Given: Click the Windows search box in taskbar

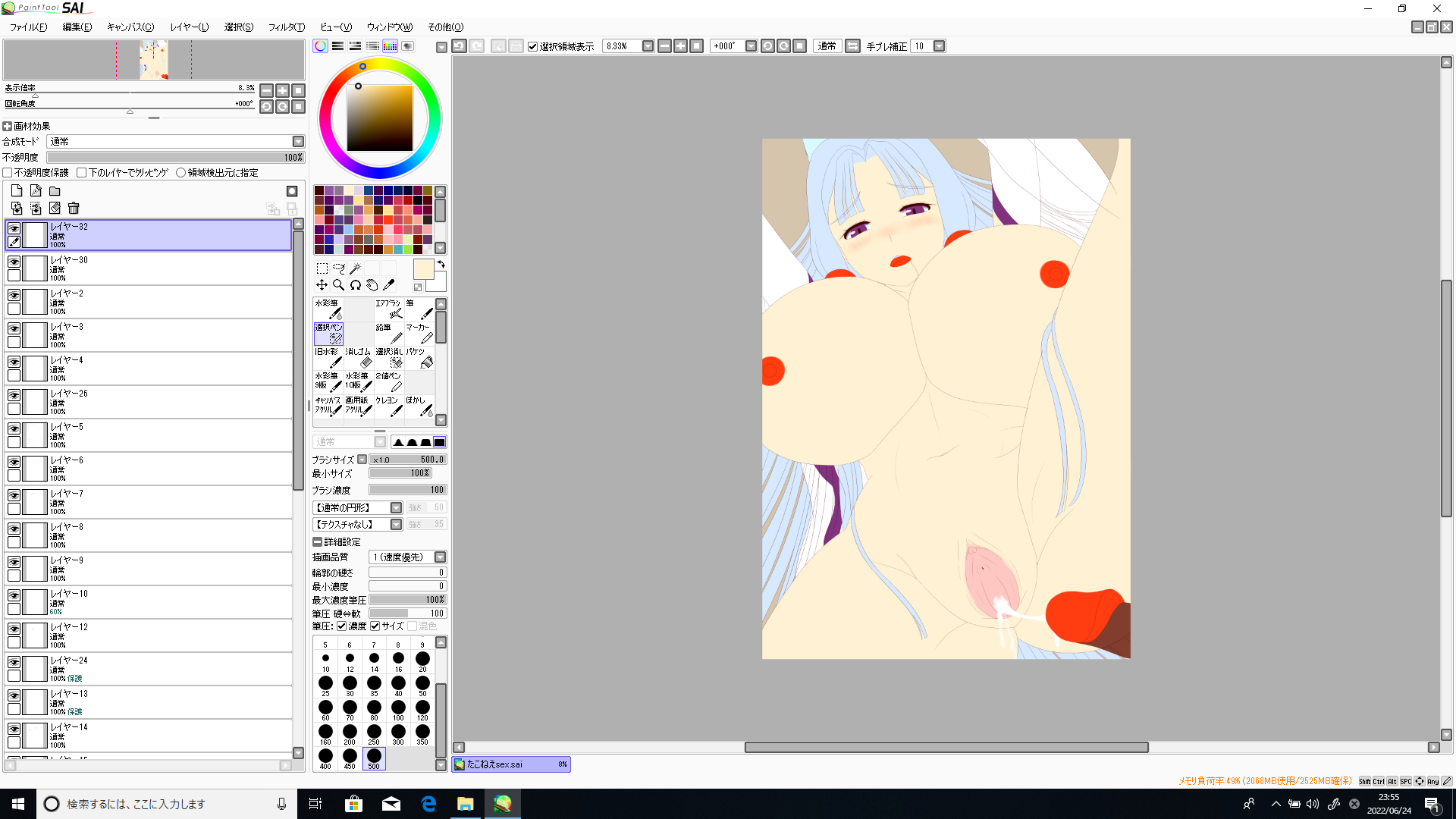Looking at the screenshot, I should tap(167, 804).
